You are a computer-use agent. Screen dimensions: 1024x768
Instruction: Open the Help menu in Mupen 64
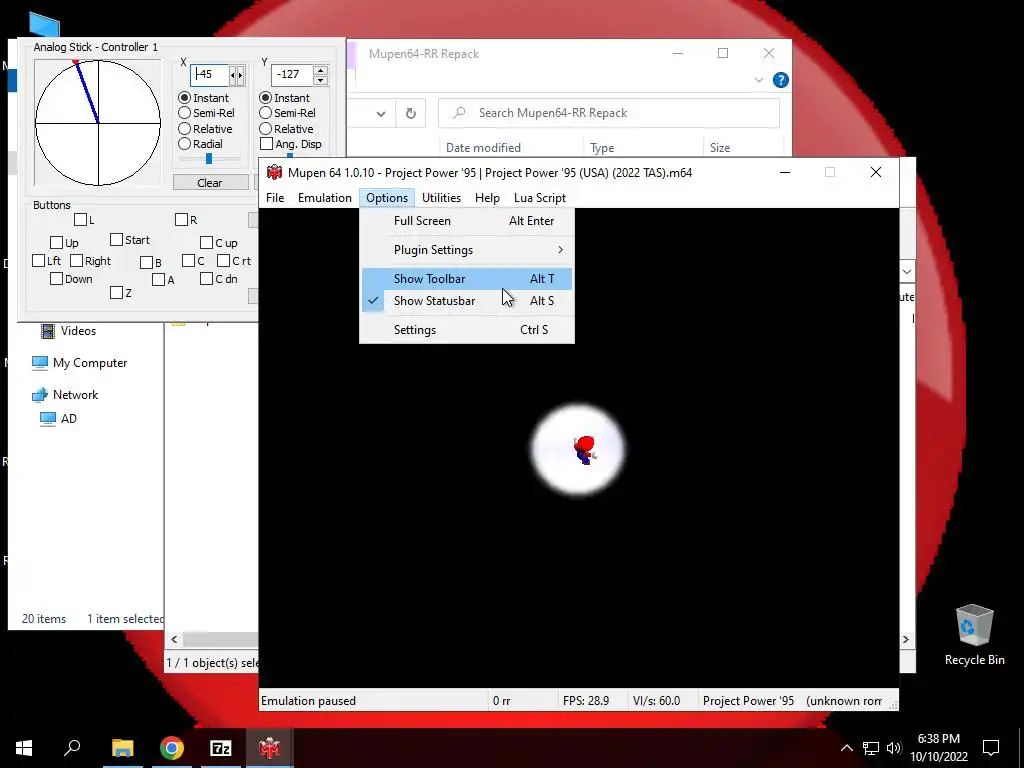[x=487, y=197]
